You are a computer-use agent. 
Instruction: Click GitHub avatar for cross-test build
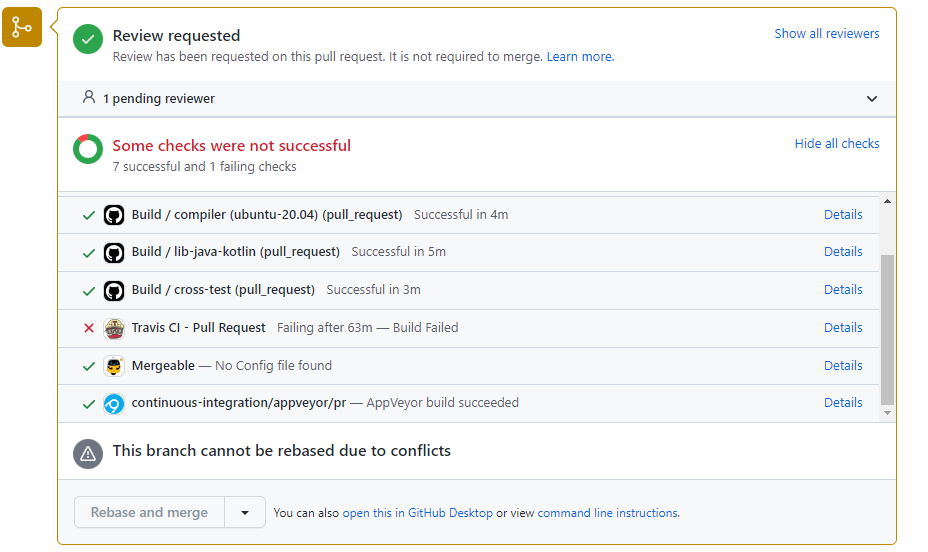click(114, 290)
